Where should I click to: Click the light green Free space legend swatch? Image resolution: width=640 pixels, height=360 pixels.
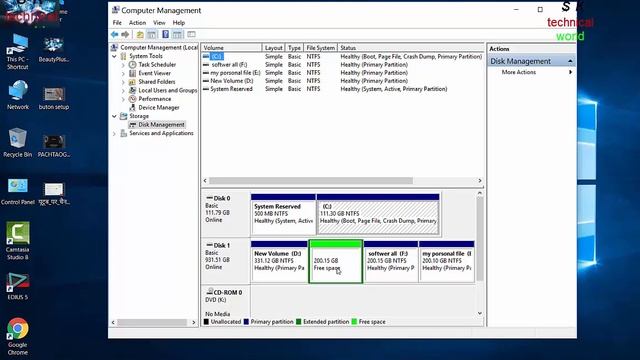pyautogui.click(x=354, y=322)
